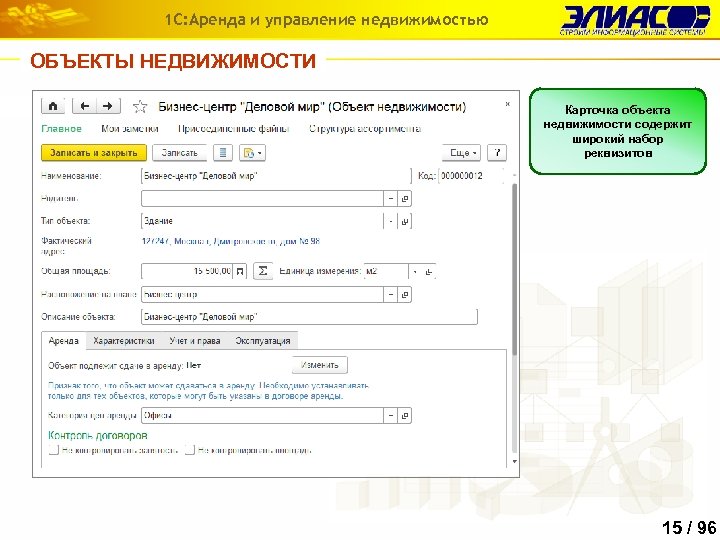
Task: Switch to the Учет и права tab
Action: coord(195,341)
